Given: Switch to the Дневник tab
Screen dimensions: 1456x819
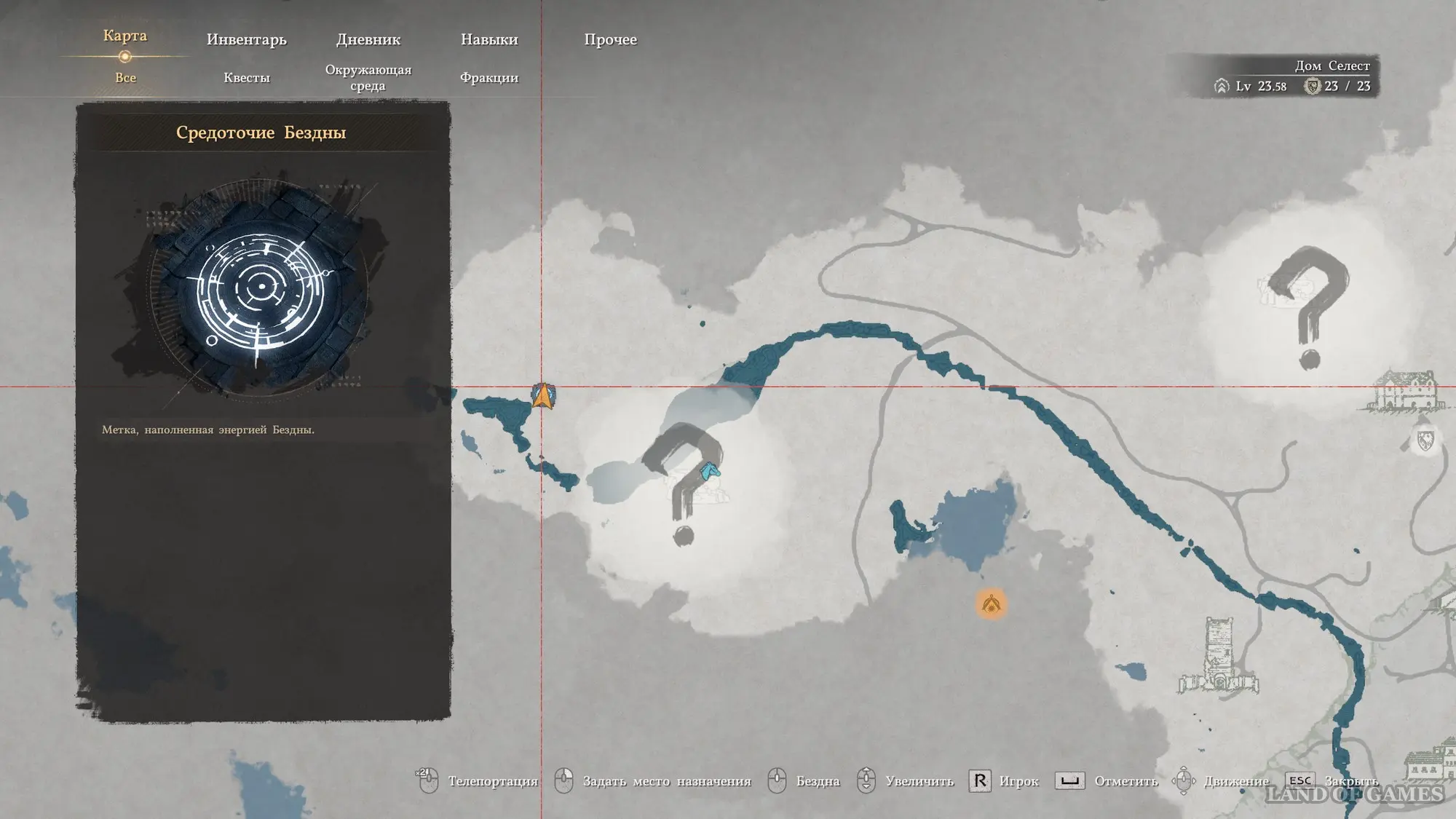Looking at the screenshot, I should 368,39.
